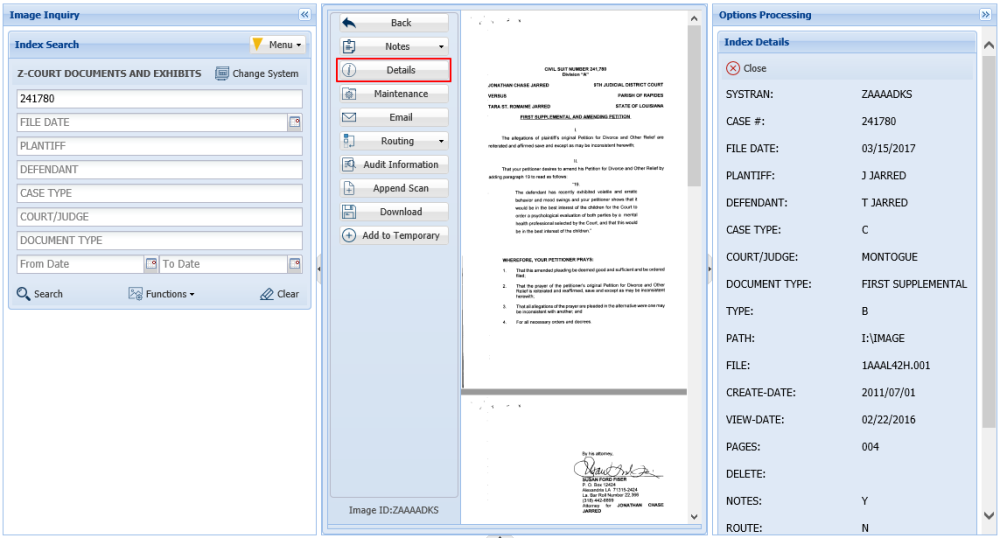The image size is (1000, 538).
Task: Open the Index Search Menu dropdown
Action: pyautogui.click(x=277, y=45)
